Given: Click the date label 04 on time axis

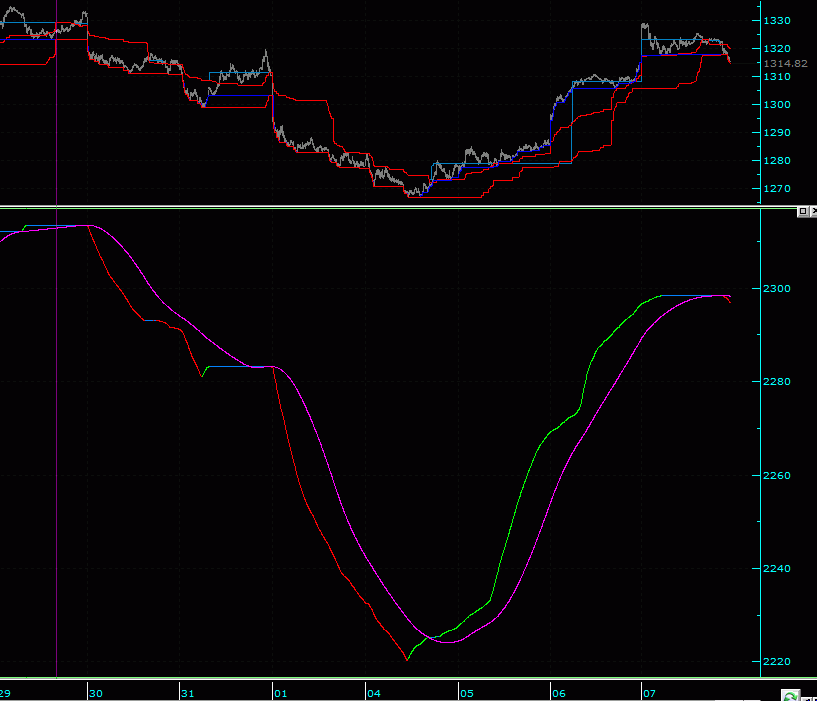Looking at the screenshot, I should (x=374, y=694).
